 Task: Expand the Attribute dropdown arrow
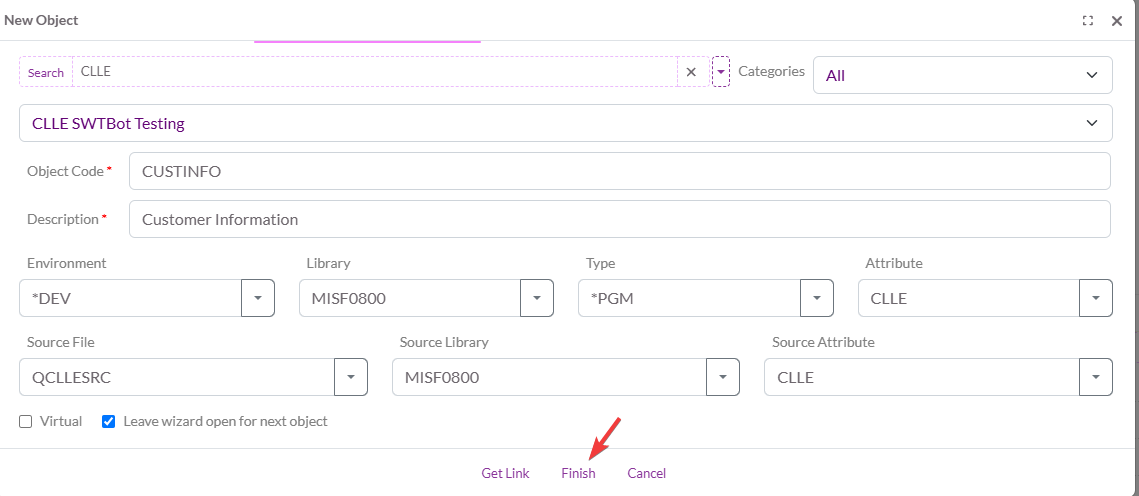[1096, 298]
